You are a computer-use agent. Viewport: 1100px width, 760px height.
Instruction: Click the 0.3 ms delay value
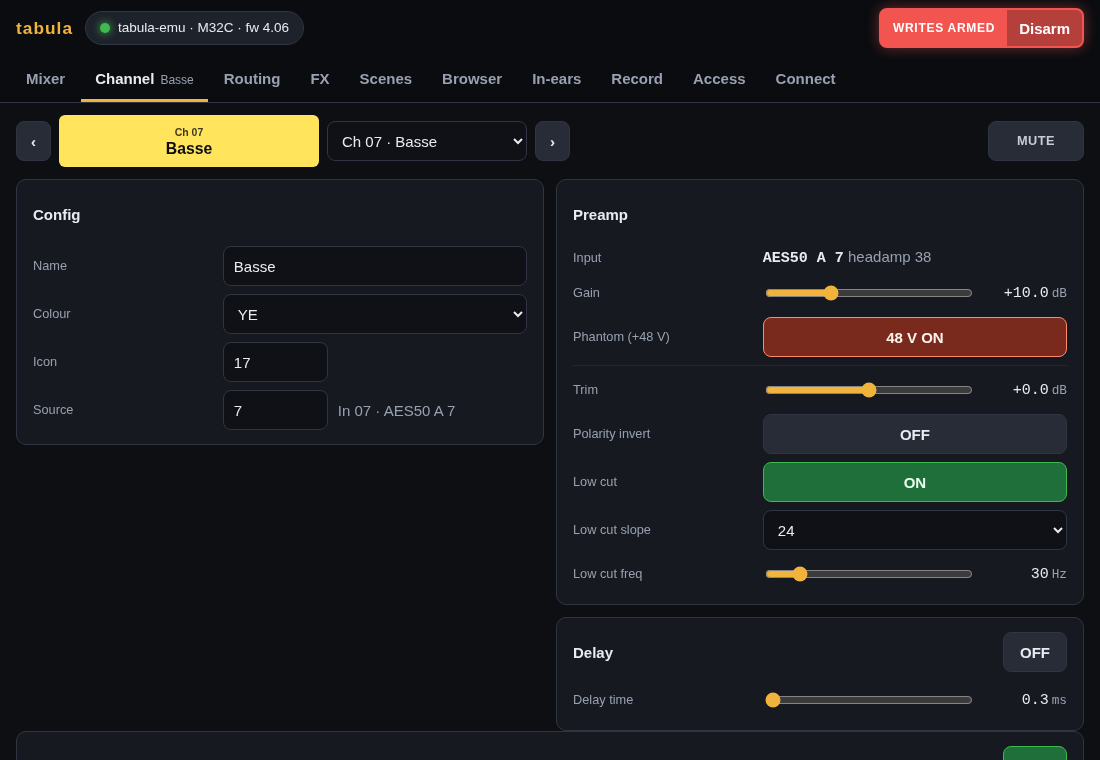(x=1044, y=700)
